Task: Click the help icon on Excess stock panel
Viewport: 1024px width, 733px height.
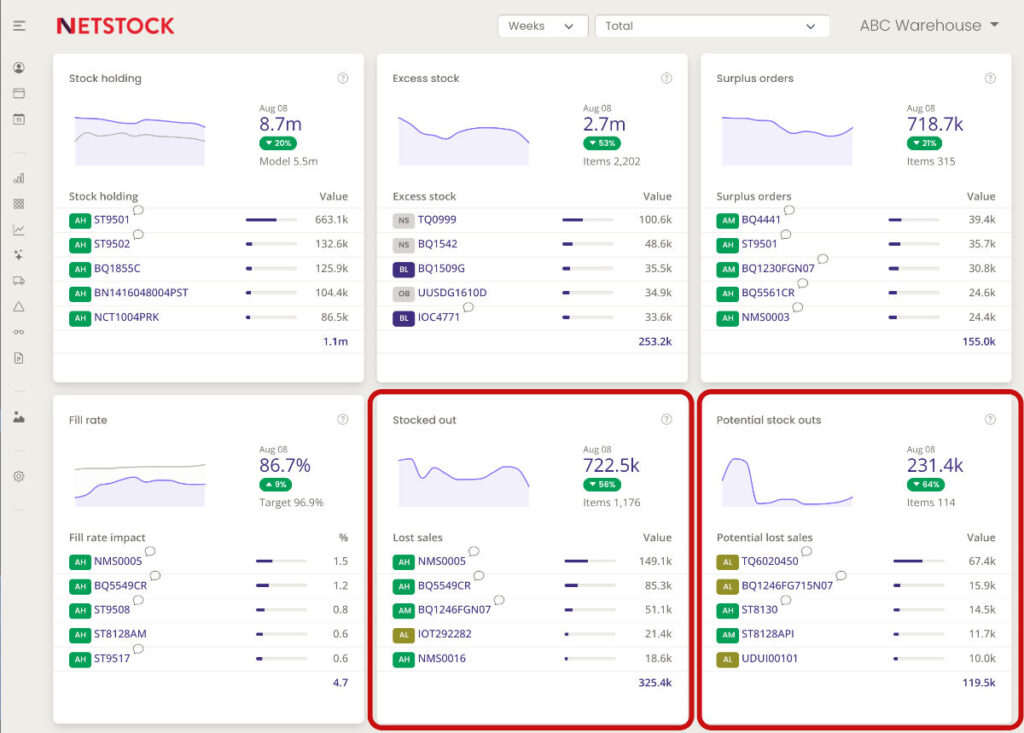Action: [666, 78]
